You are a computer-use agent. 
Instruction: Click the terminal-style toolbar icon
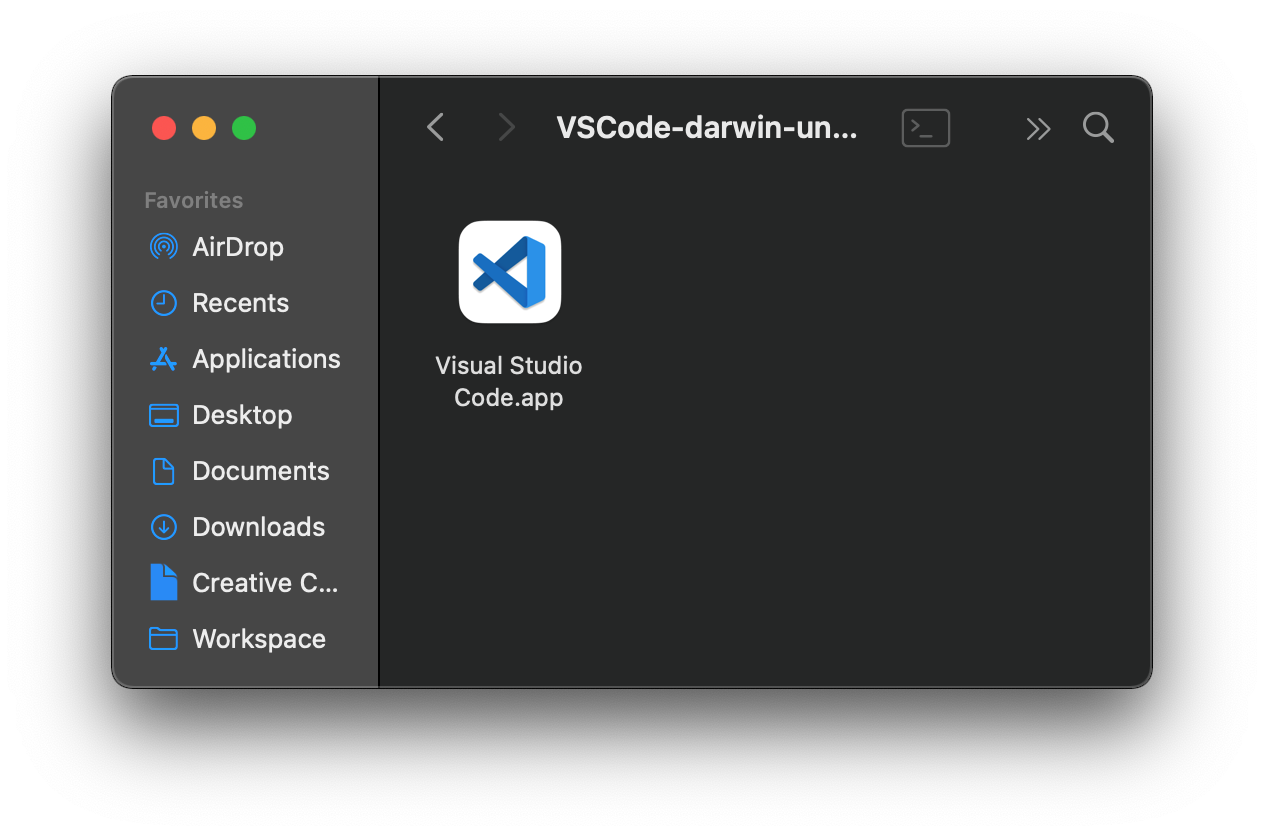click(x=925, y=128)
